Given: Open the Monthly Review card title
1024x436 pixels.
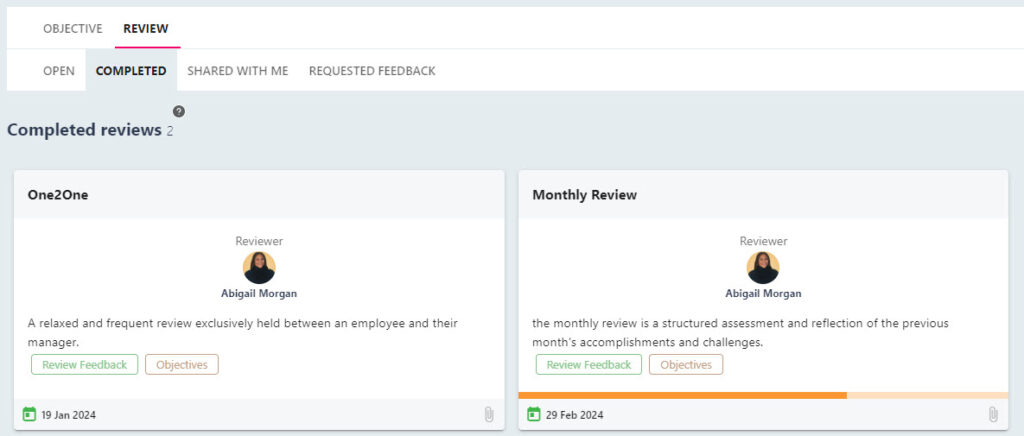Looking at the screenshot, I should point(584,195).
